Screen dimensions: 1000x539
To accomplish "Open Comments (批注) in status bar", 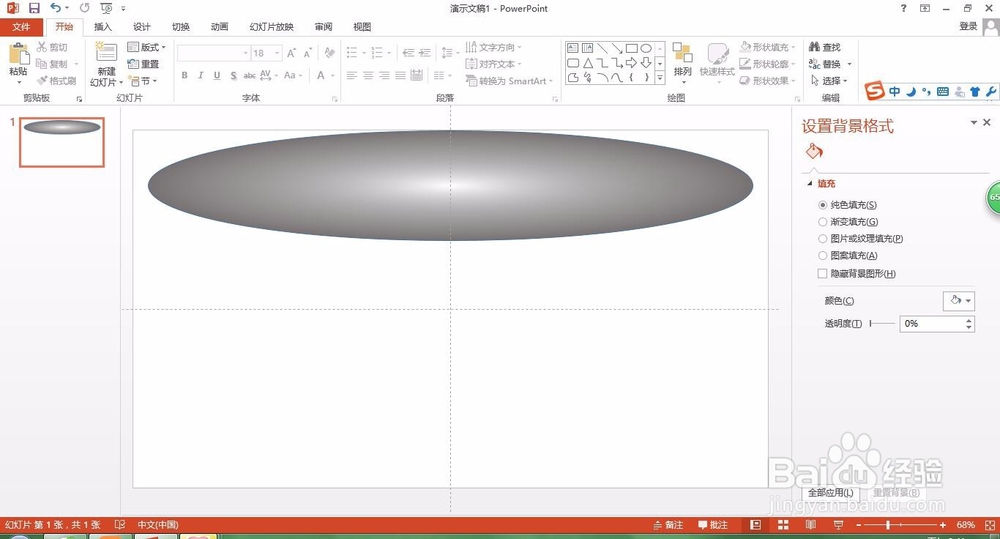I will tap(713, 525).
